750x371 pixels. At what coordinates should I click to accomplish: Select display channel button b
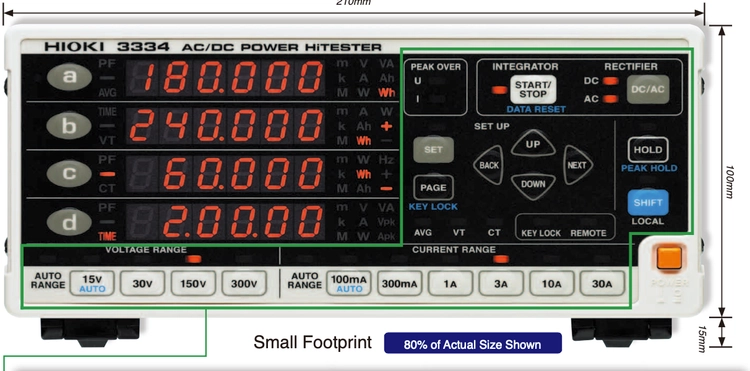(69, 126)
